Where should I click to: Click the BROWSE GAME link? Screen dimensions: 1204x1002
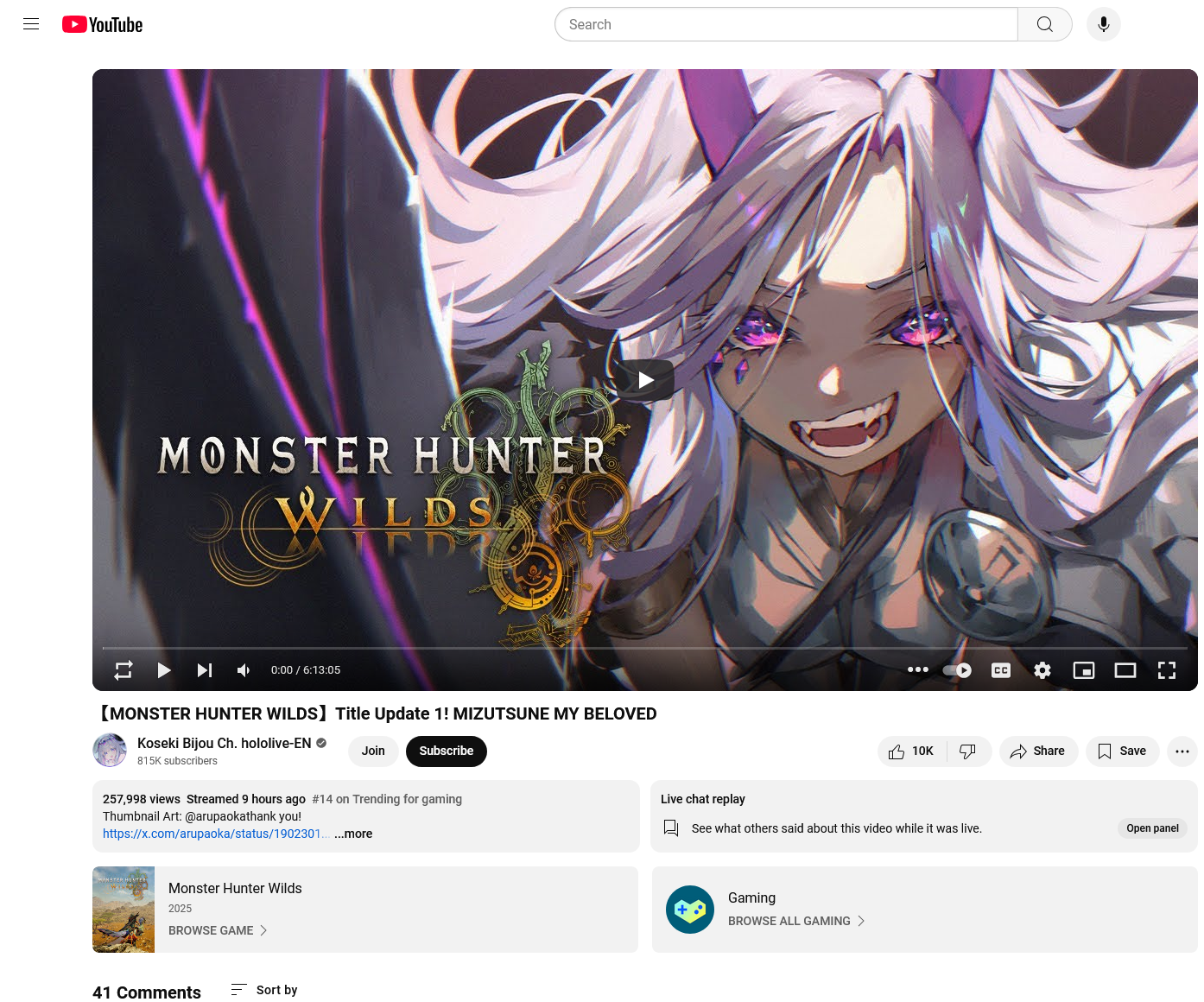(x=219, y=930)
